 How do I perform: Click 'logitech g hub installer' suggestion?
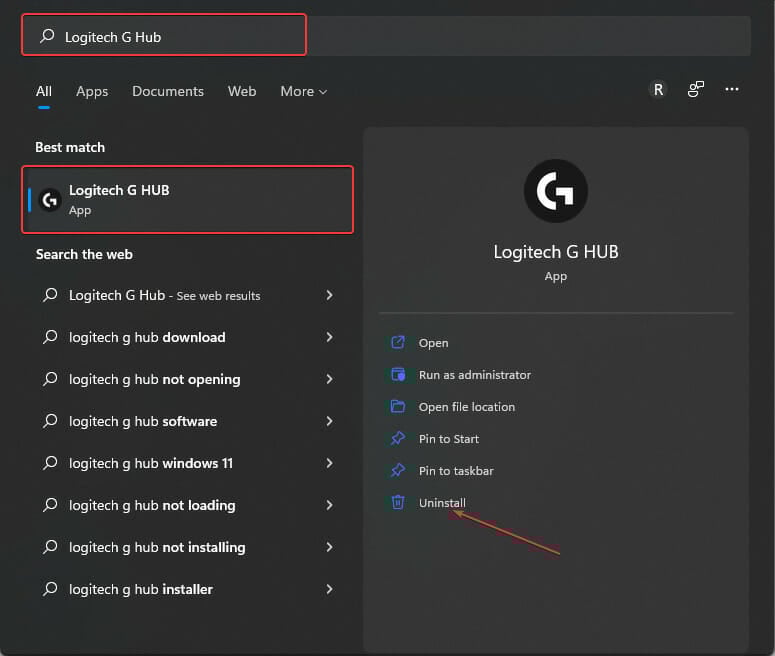(x=188, y=589)
